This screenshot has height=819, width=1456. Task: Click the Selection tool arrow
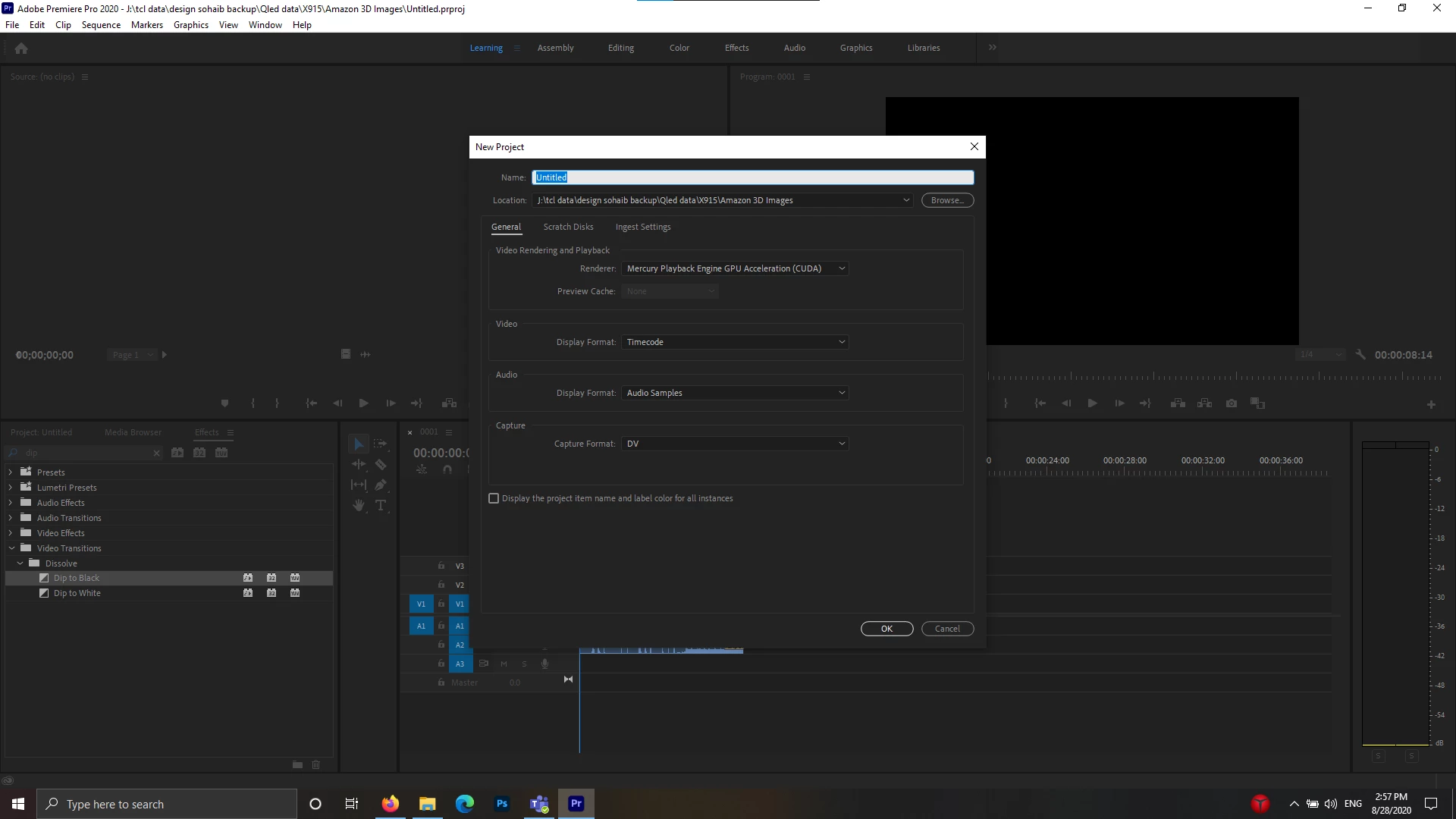(359, 444)
